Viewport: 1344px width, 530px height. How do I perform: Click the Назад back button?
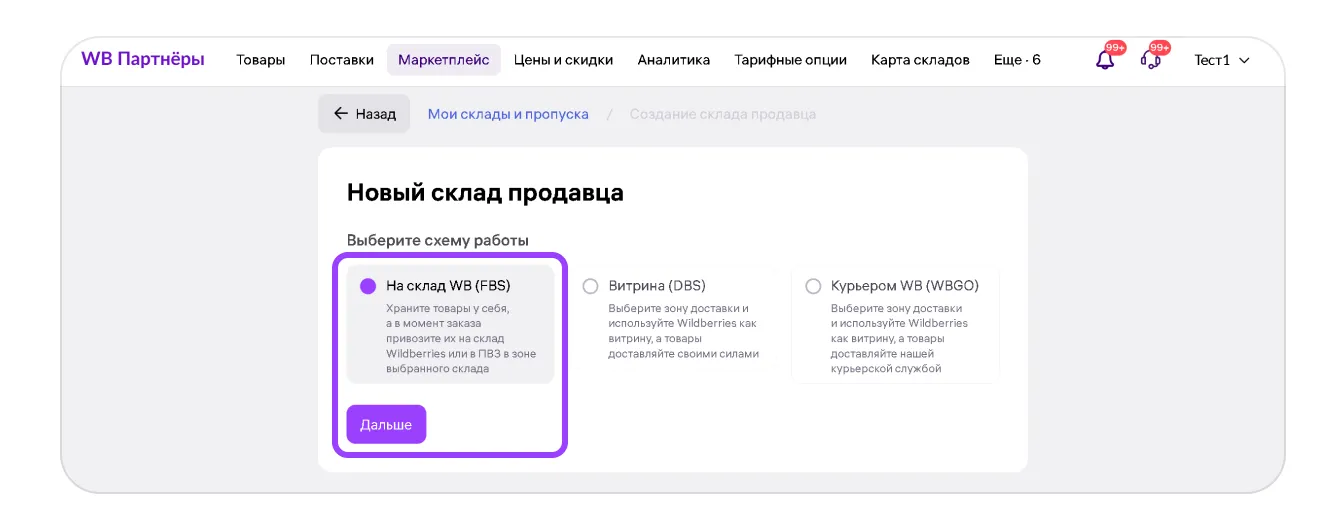pyautogui.click(x=364, y=114)
